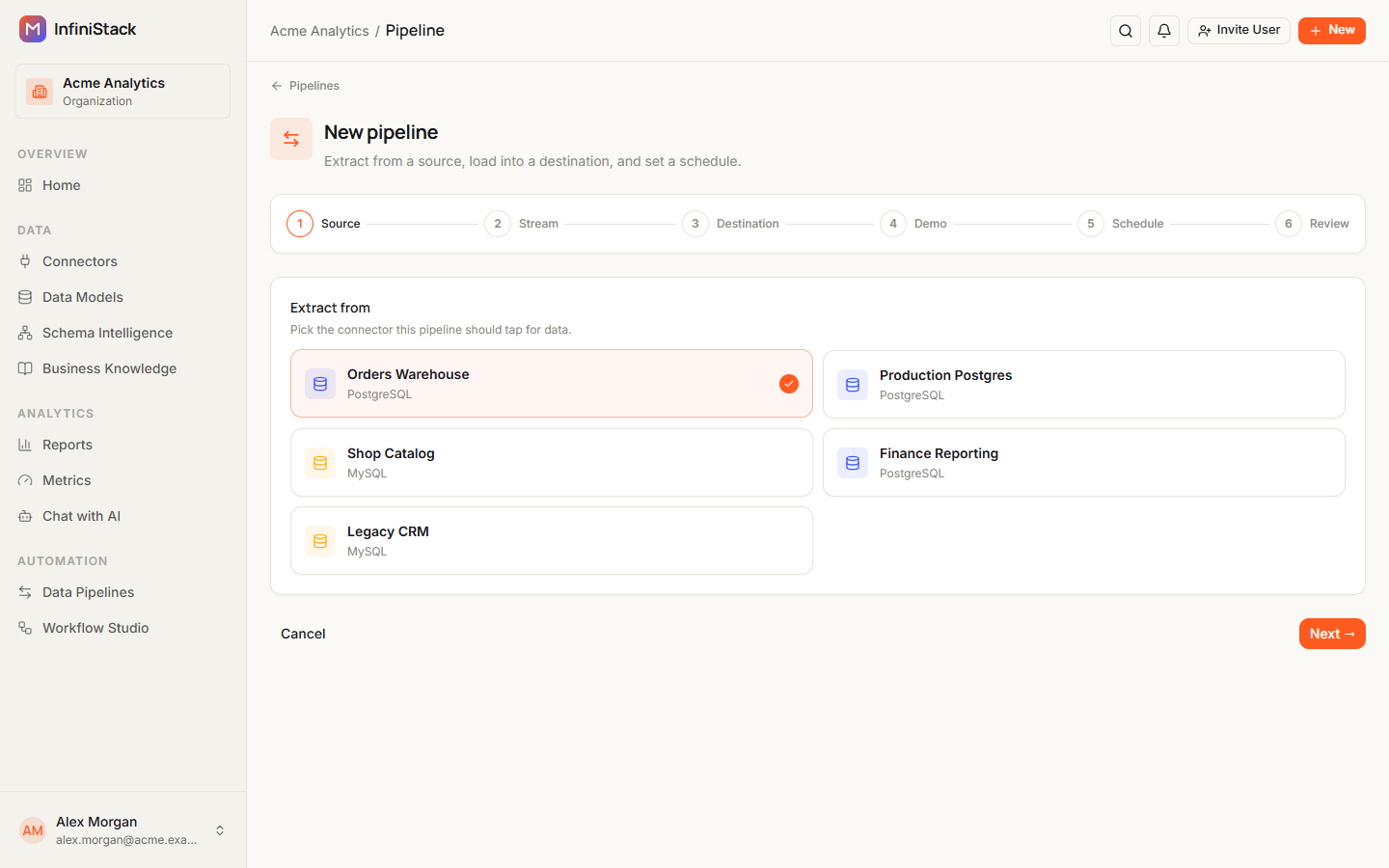Click the Chat with AI robot icon
1389x868 pixels.
25,516
